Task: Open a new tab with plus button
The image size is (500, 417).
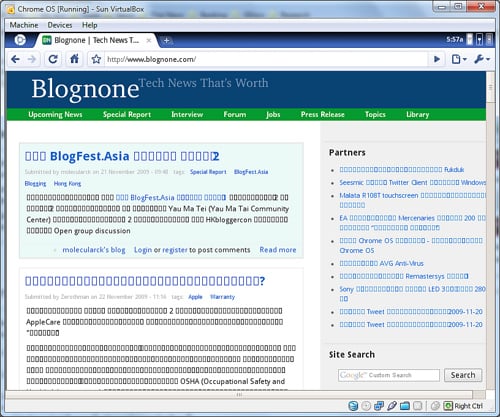Action: (x=166, y=41)
